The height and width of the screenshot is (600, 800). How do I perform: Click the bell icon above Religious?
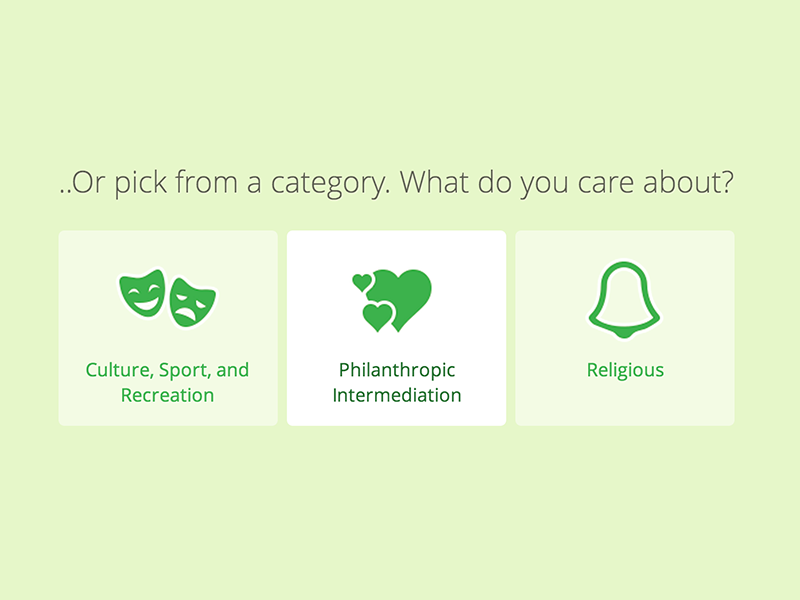point(624,297)
